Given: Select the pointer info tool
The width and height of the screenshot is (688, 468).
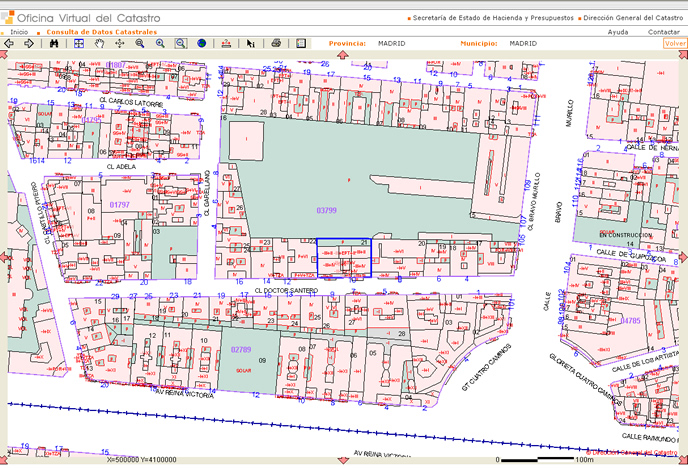Looking at the screenshot, I should click(x=250, y=44).
